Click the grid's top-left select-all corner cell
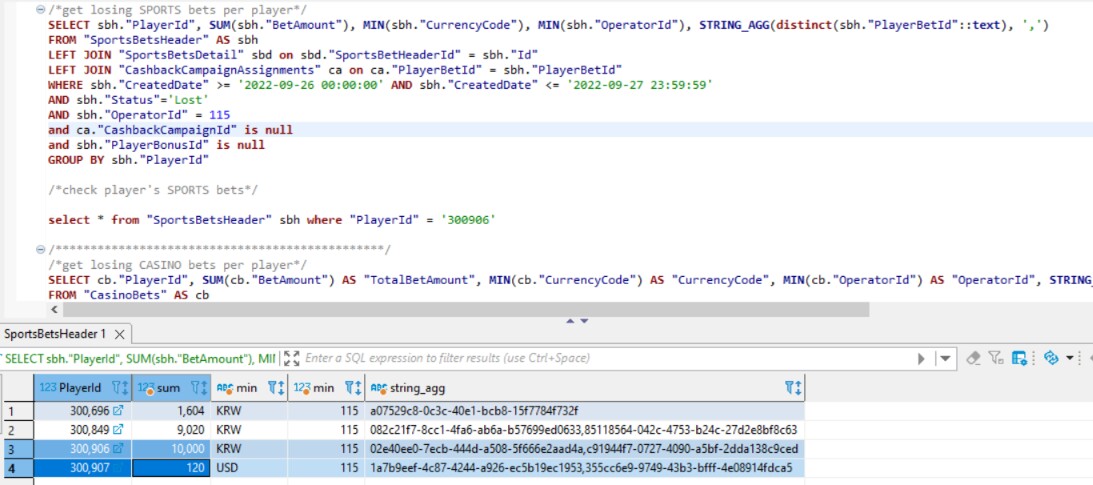Image resolution: width=1093 pixels, height=485 pixels. [x=17, y=387]
